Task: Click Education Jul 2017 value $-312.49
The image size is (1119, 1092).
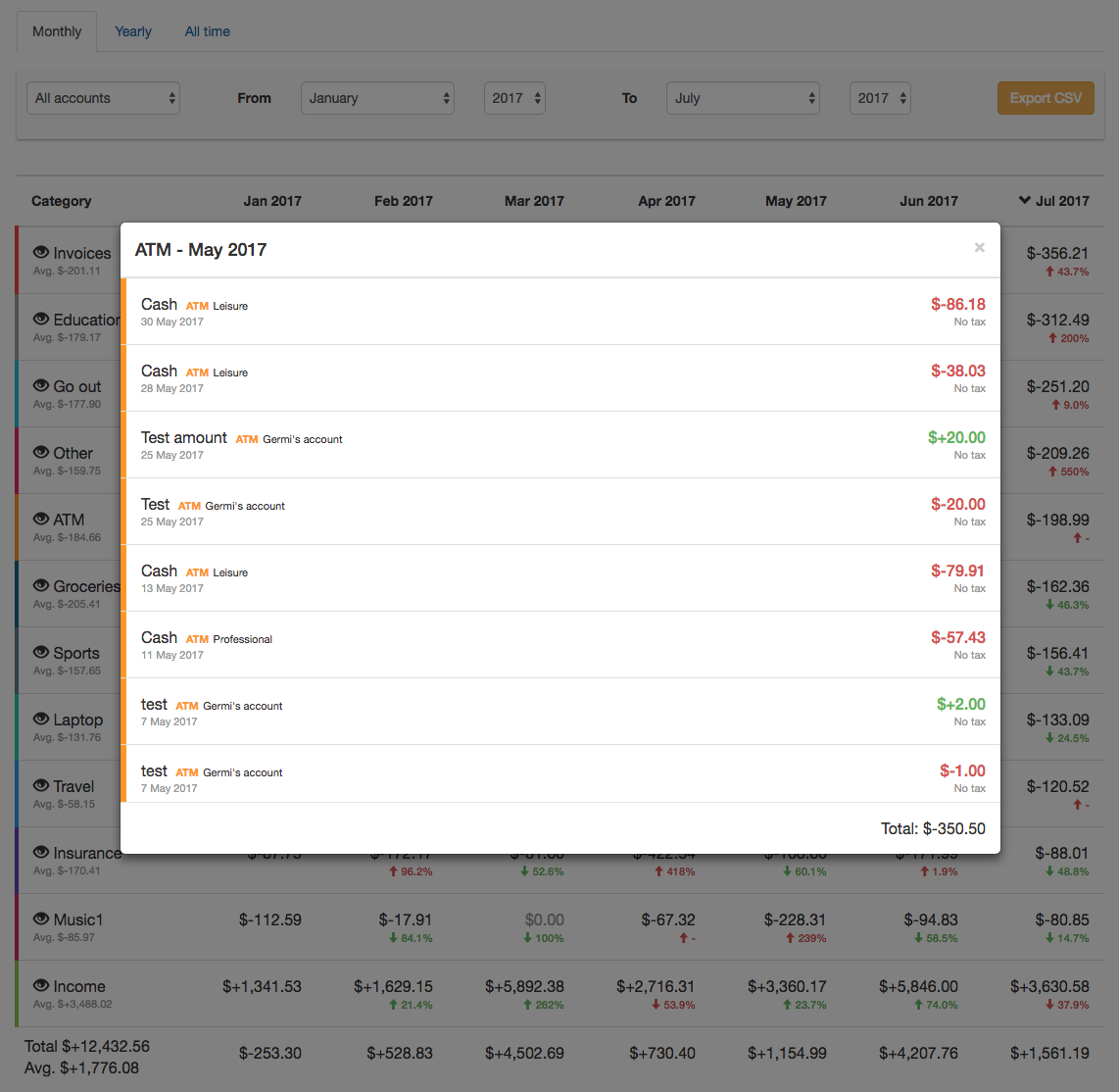Action: click(x=1057, y=320)
